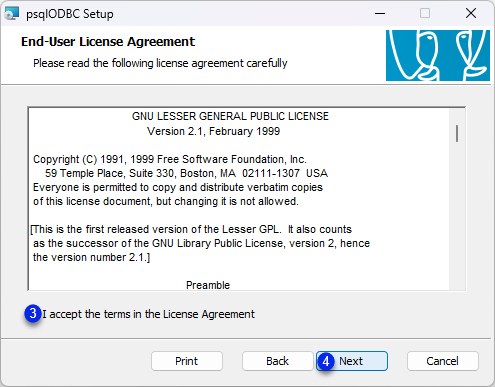Close the psqlODBC Setup dialog
Image resolution: width=495 pixels, height=387 pixels.
coord(471,14)
